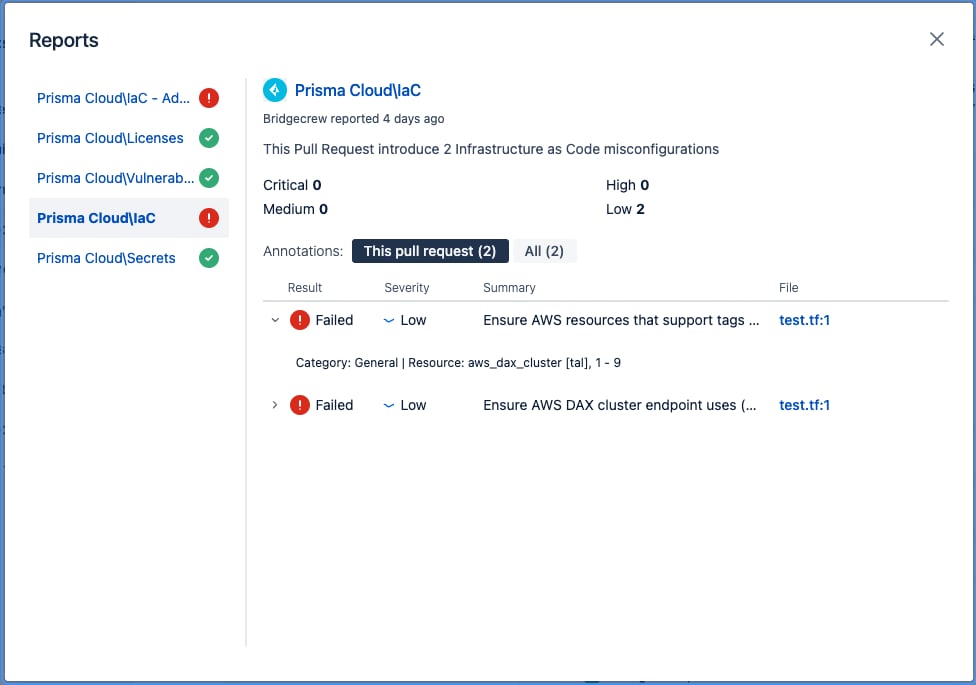Image resolution: width=976 pixels, height=685 pixels.
Task: Expand the AWS DAX cluster endpoint annotation
Action: (x=275, y=405)
